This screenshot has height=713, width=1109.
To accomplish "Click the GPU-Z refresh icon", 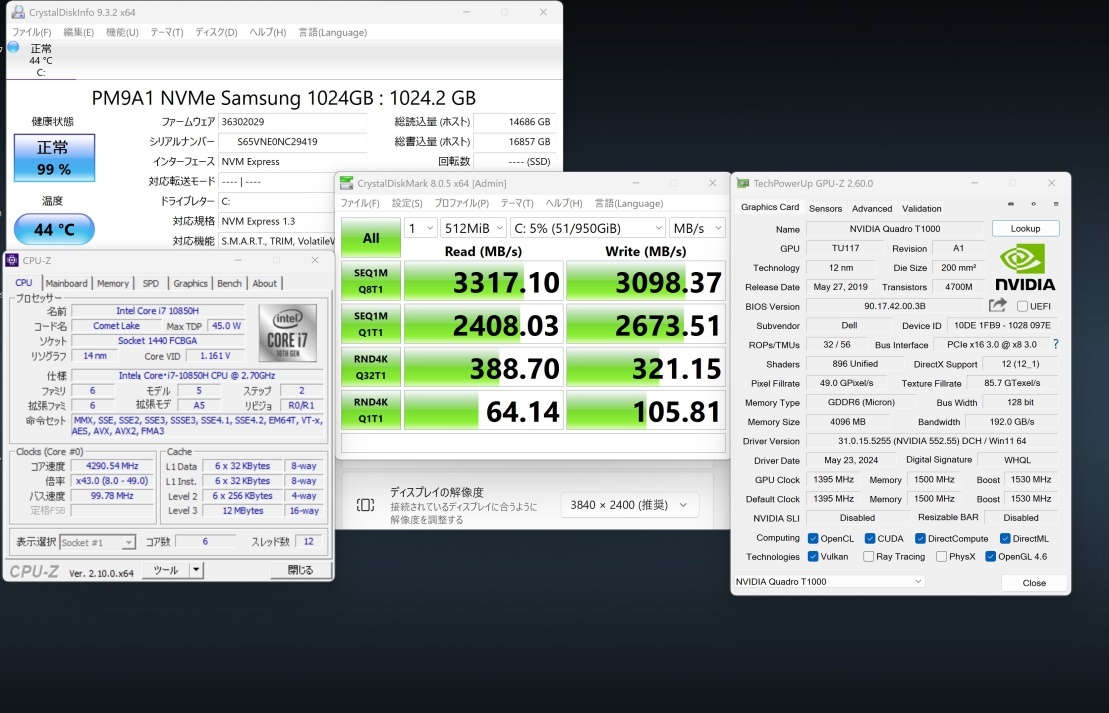I will 1033,204.
